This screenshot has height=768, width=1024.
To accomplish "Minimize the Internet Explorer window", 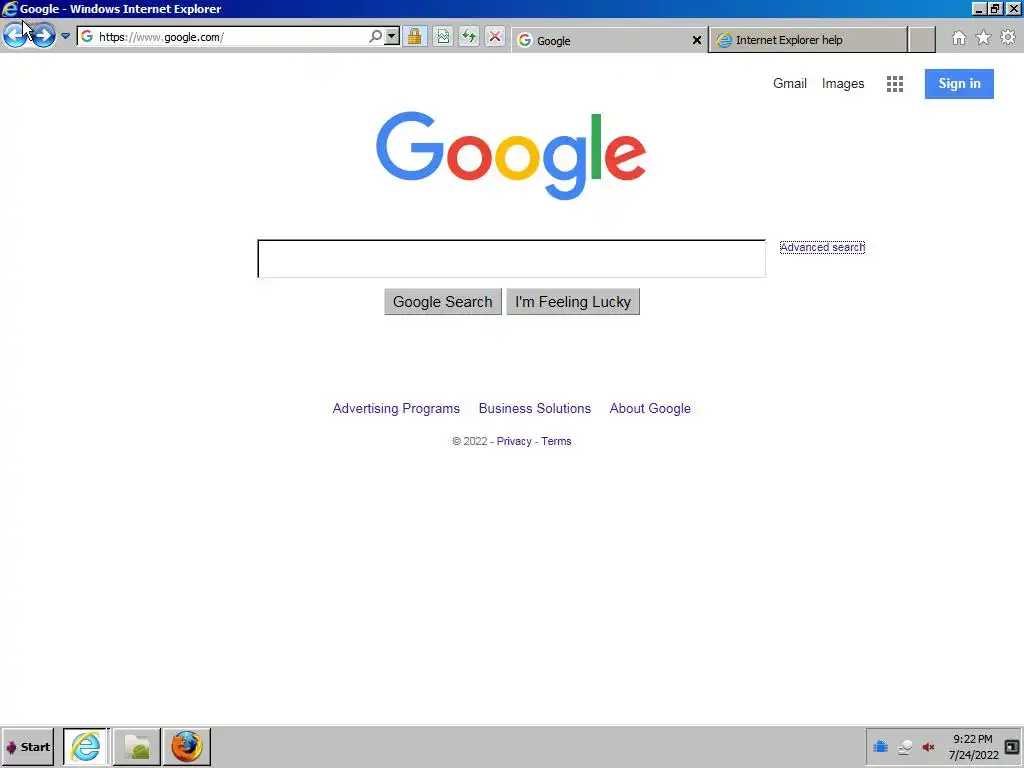I will (x=979, y=8).
